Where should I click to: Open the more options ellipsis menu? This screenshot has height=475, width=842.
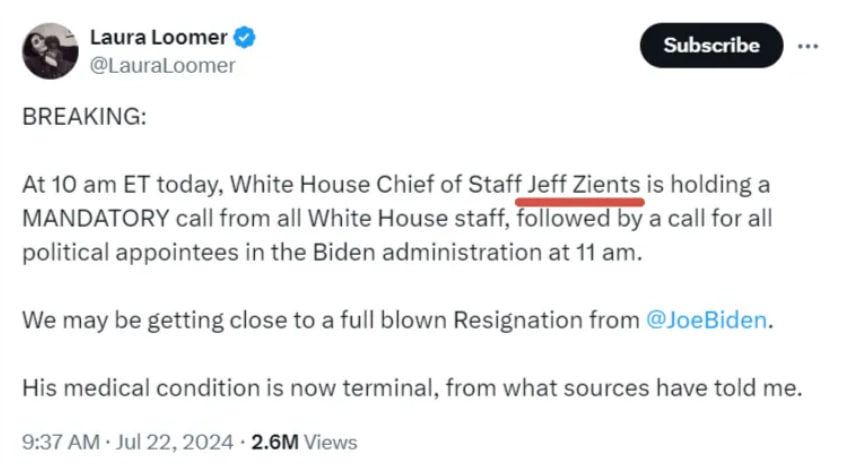point(808,46)
